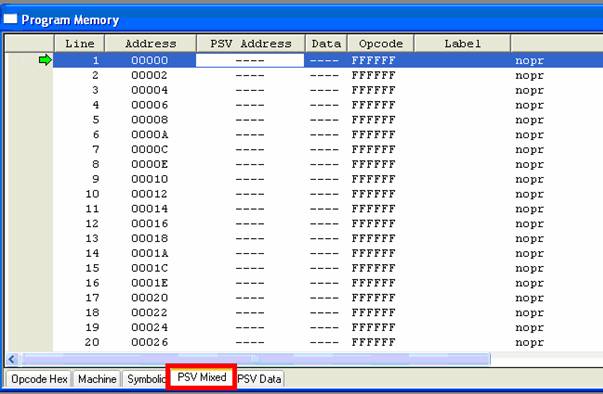The height and width of the screenshot is (394, 603).
Task: Click the nopr instruction on line 11
Action: pos(530,209)
